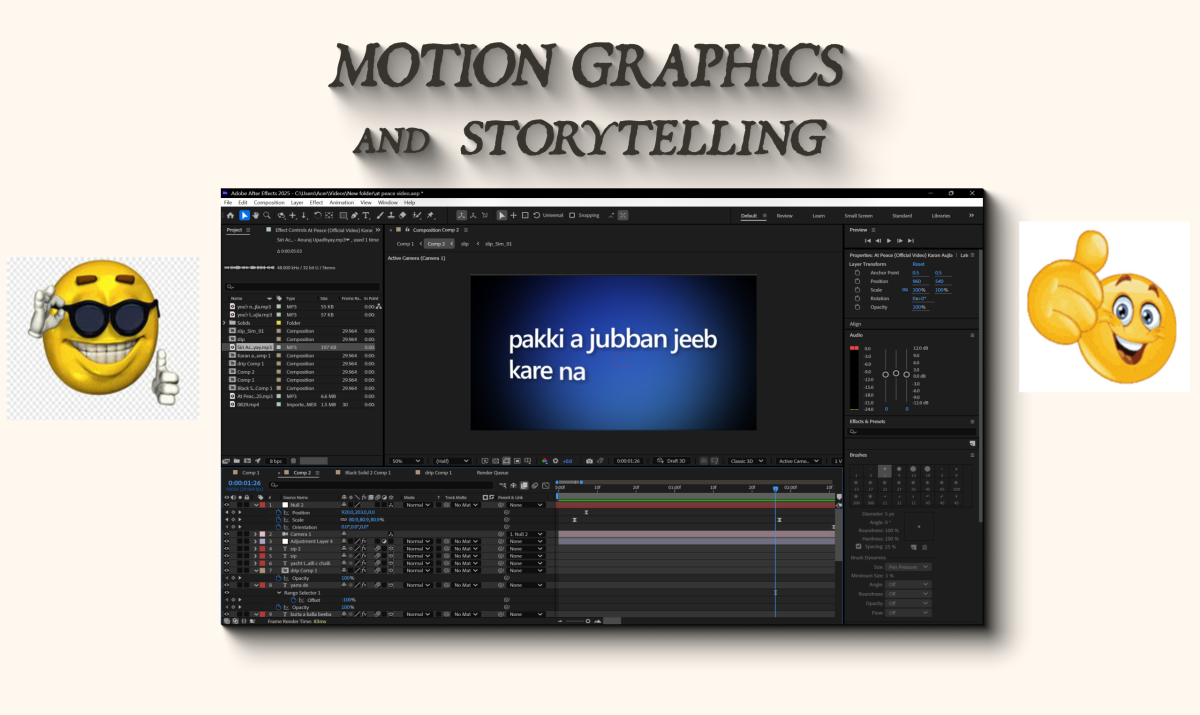The image size is (1200, 715).
Task: Pick the Pen tool
Action: (355, 215)
